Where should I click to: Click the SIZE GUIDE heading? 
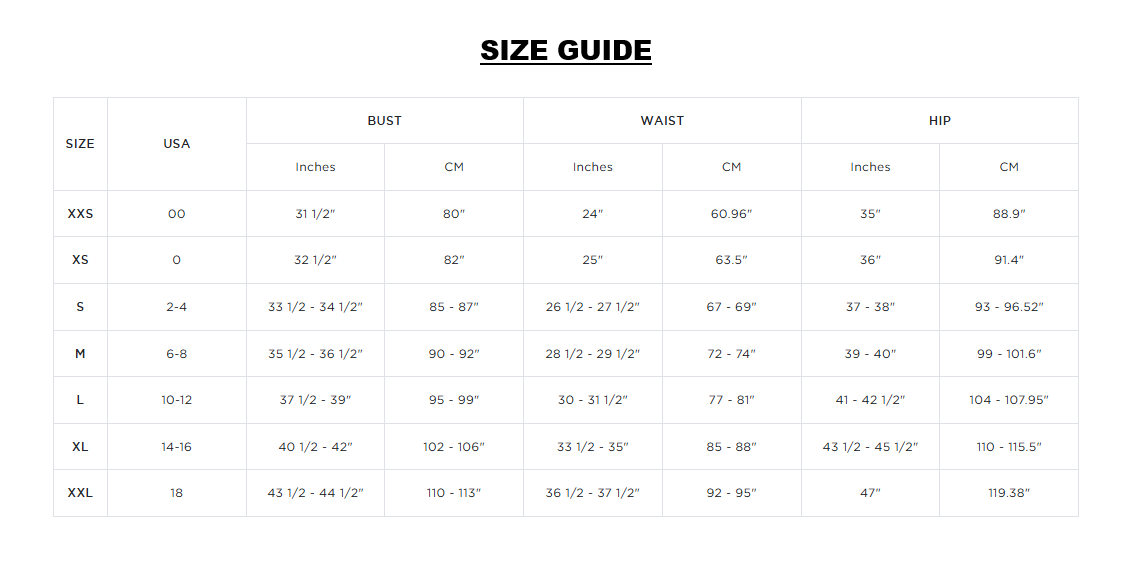click(566, 50)
